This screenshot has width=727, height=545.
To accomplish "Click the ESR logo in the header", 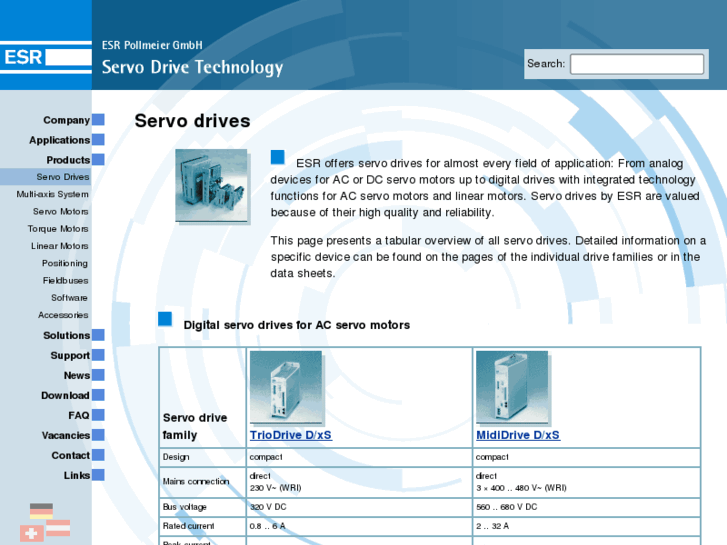I will [45, 58].
